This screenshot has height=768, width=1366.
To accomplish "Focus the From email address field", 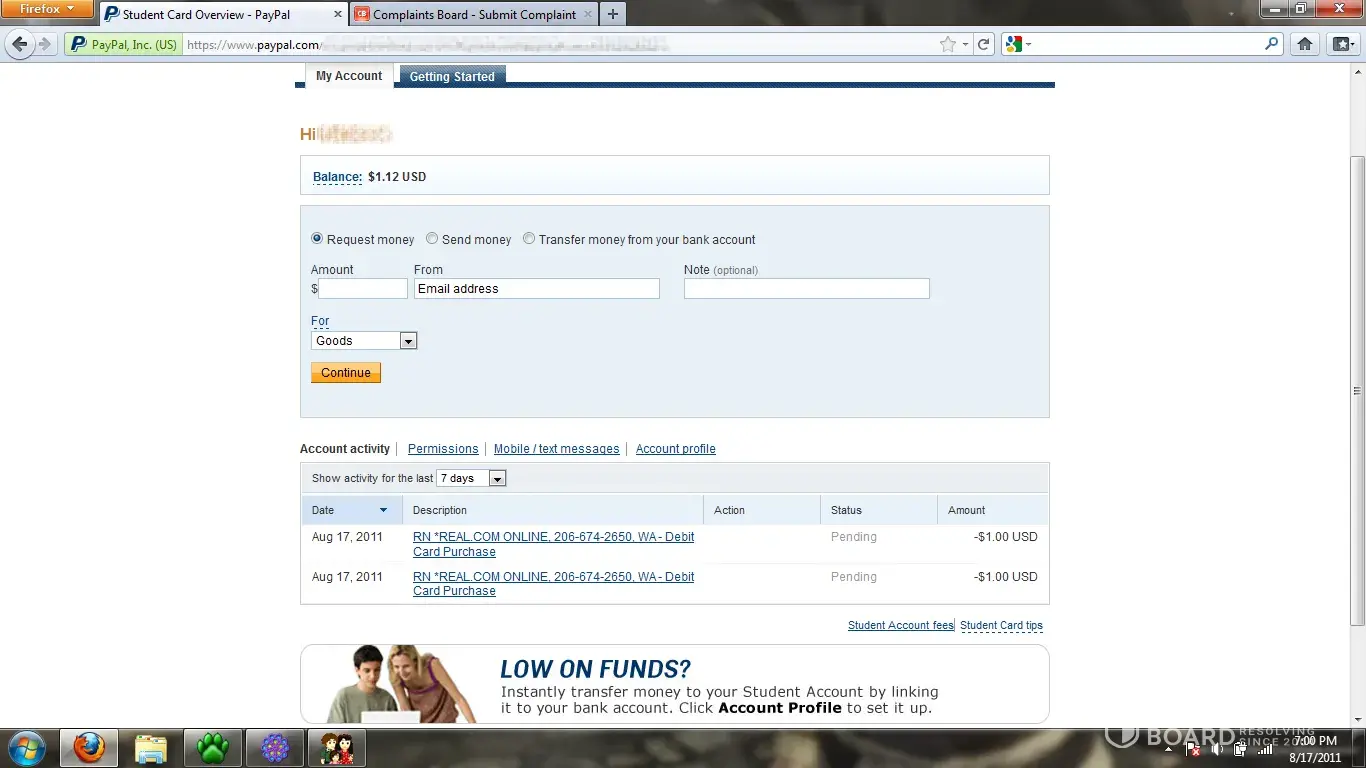I will tap(537, 289).
